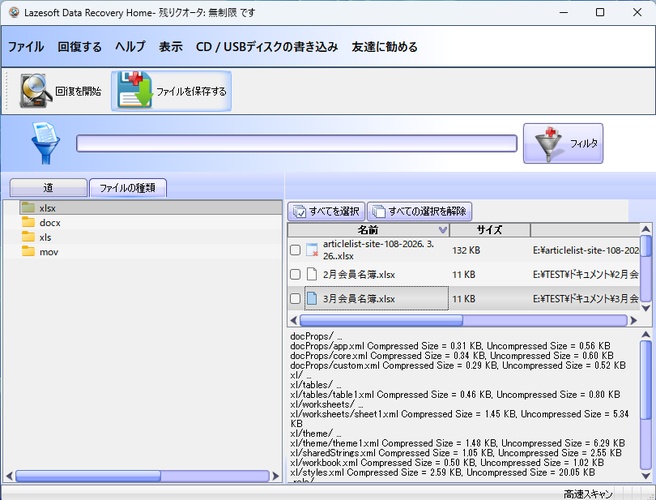Tick checkbox for articlelist-site-108 xlsx file

[x=295, y=250]
